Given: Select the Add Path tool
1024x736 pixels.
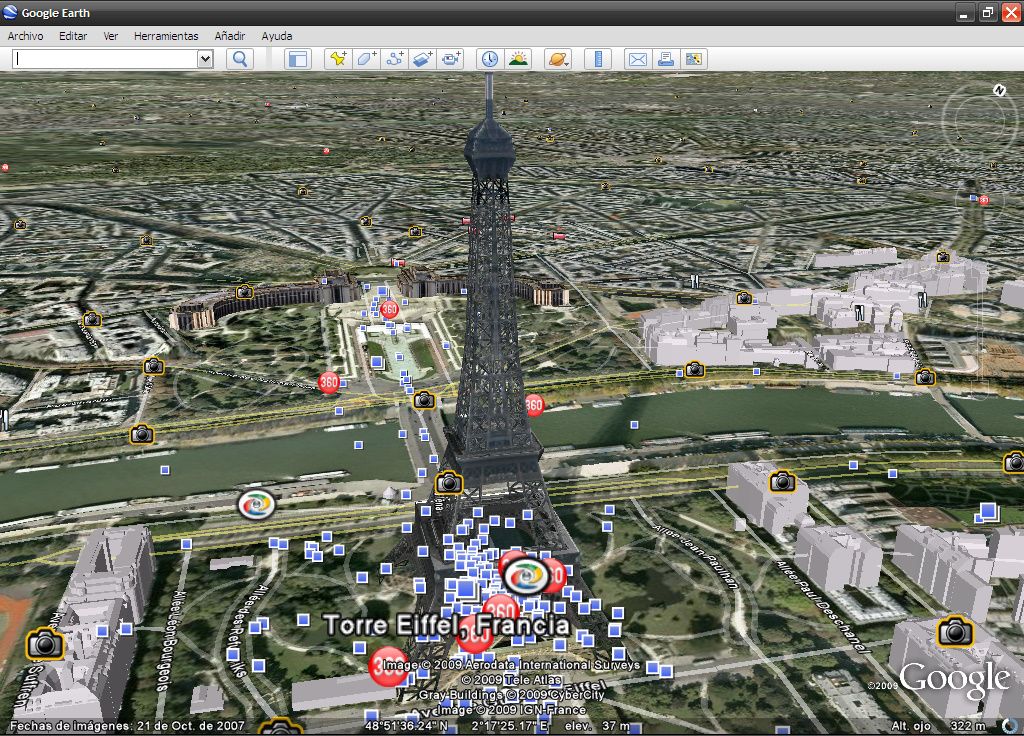Looking at the screenshot, I should [394, 59].
